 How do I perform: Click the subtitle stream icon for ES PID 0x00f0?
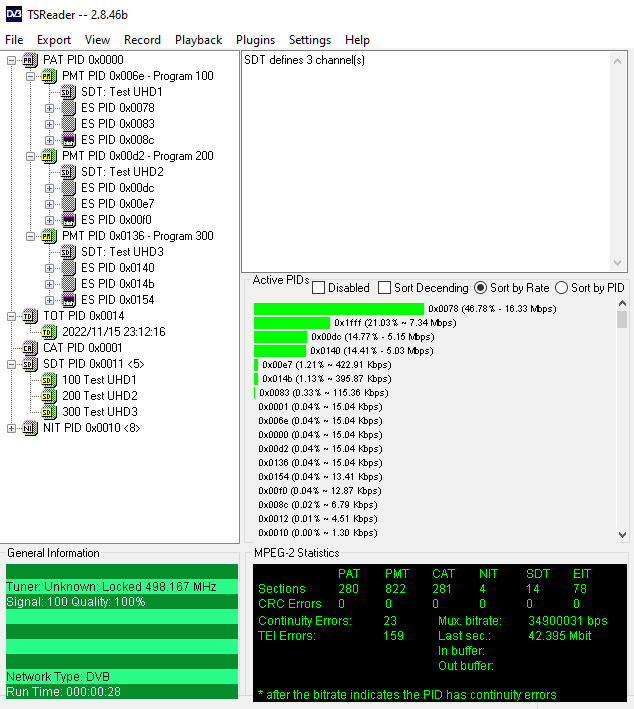pyautogui.click(x=68, y=220)
